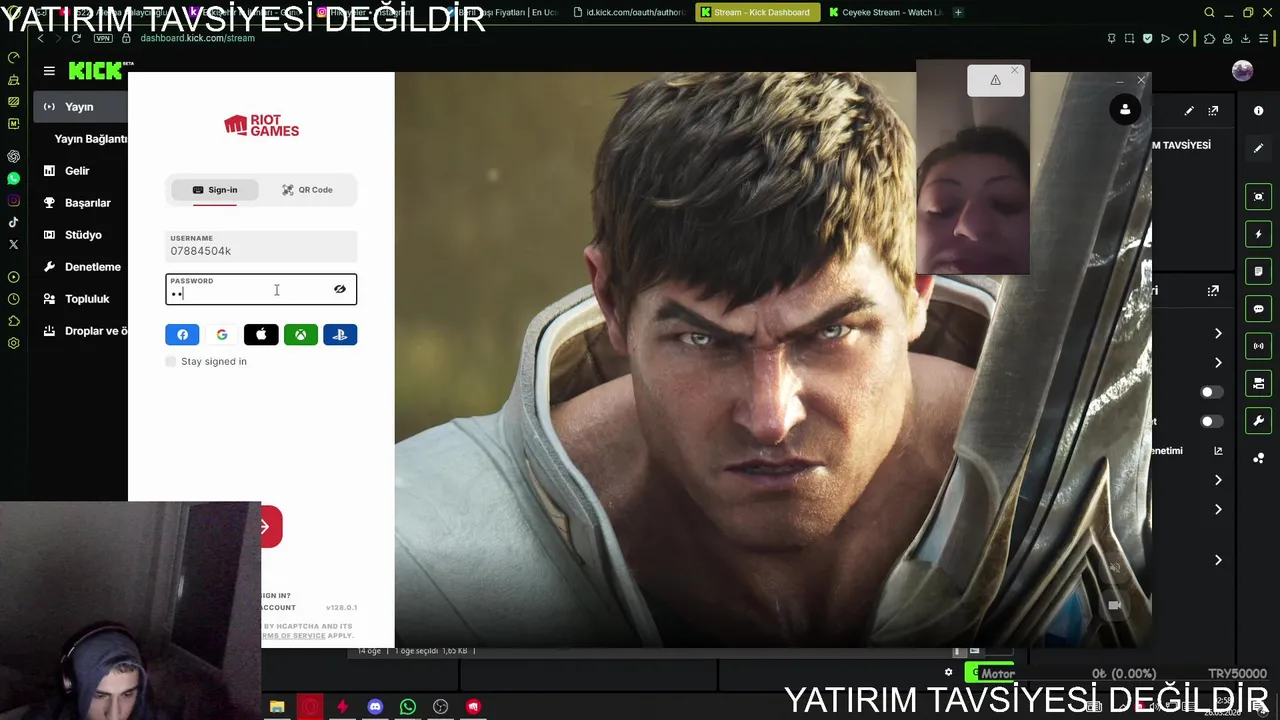Enable the Stay signed in checkbox

click(171, 361)
